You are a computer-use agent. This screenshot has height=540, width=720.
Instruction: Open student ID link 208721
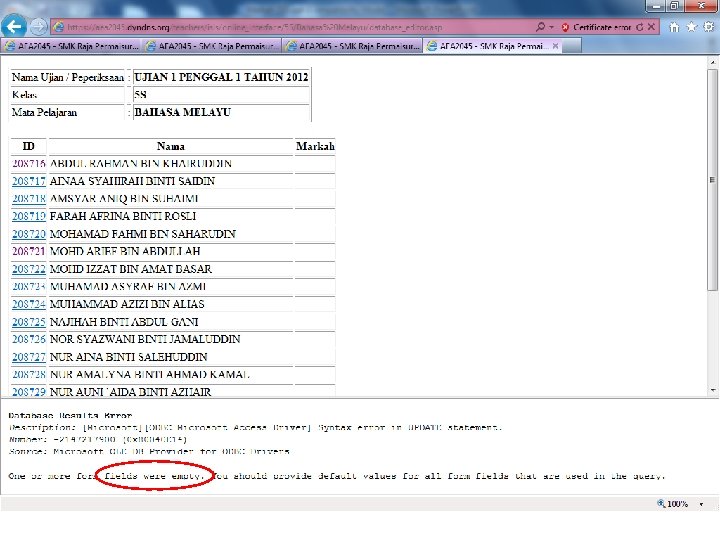[x=29, y=251]
